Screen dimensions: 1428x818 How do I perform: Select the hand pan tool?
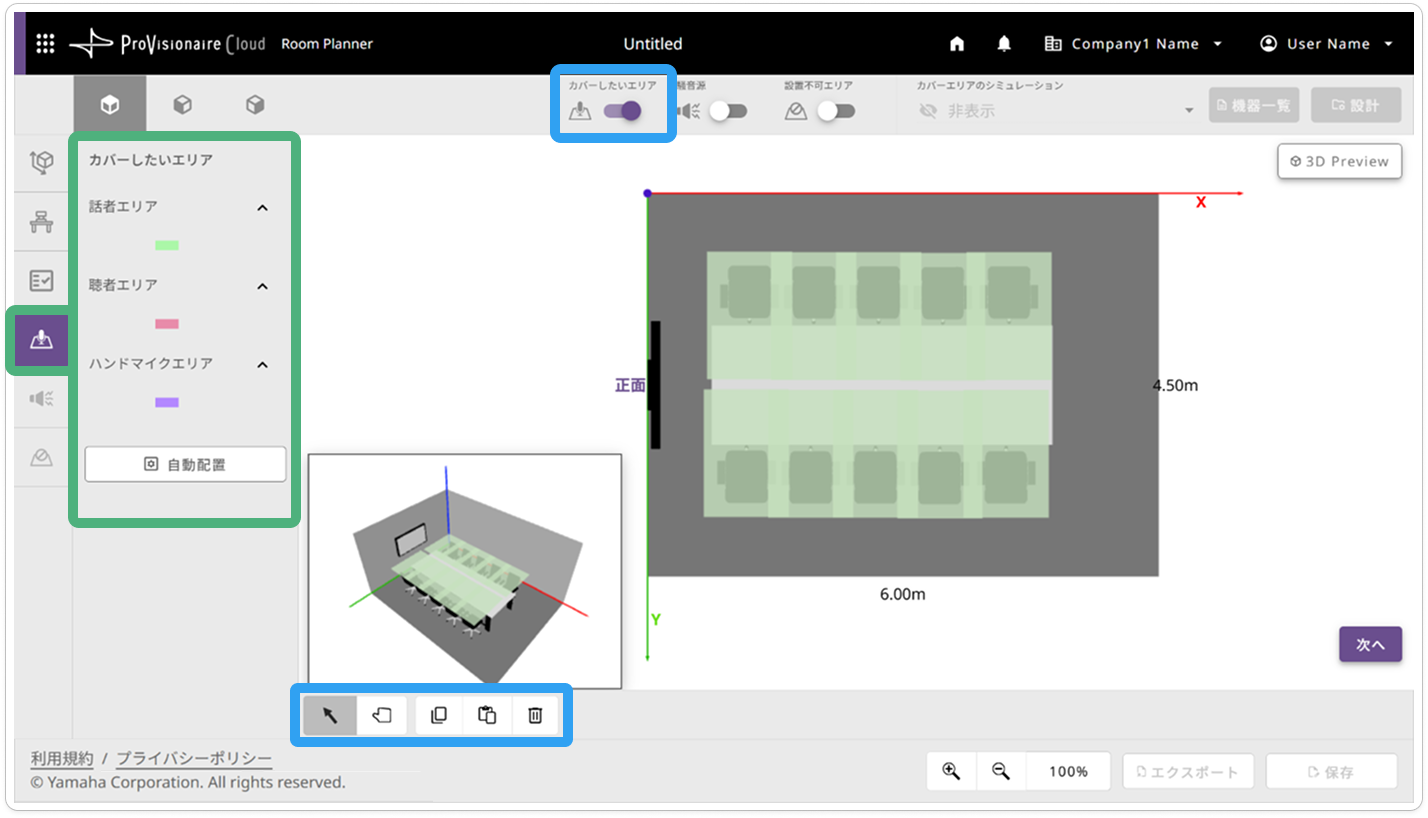(x=382, y=715)
